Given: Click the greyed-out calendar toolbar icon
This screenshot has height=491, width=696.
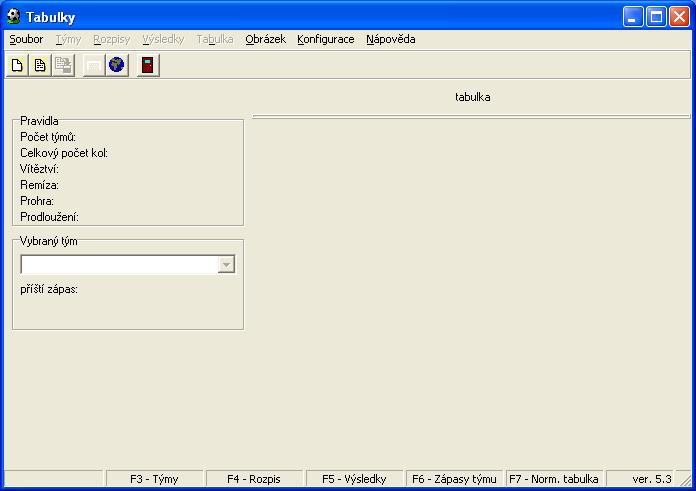Looking at the screenshot, I should coord(94,65).
